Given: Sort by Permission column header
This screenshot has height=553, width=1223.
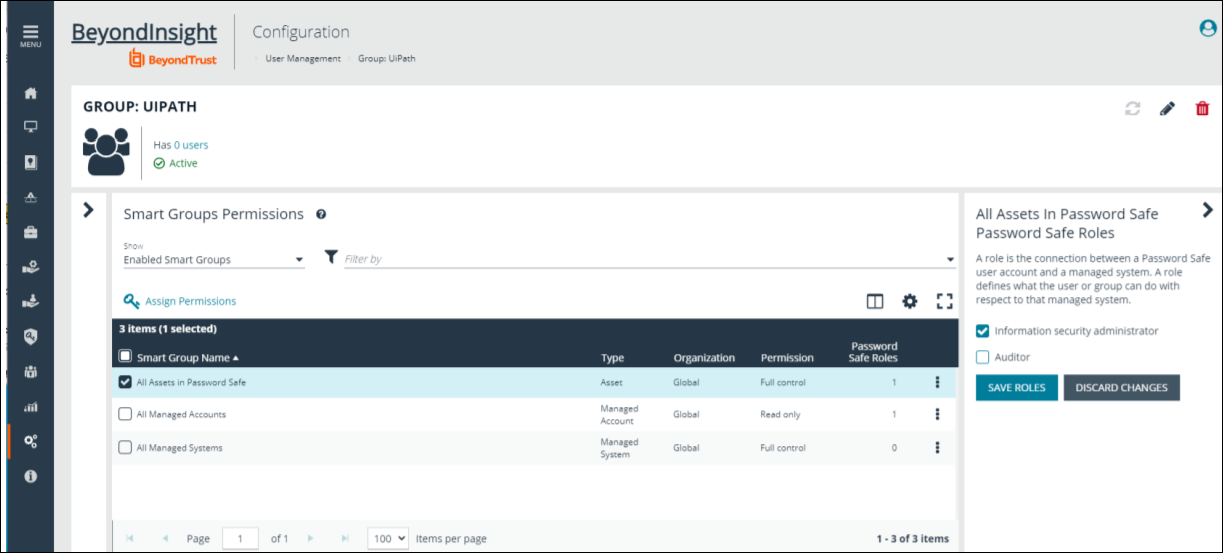Looking at the screenshot, I should [787, 358].
